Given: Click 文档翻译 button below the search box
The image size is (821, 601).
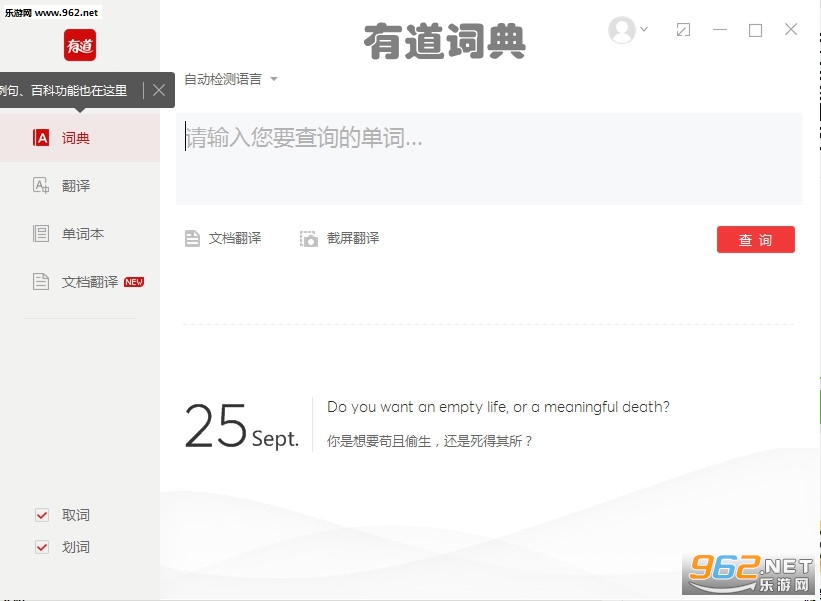Looking at the screenshot, I should (223, 239).
